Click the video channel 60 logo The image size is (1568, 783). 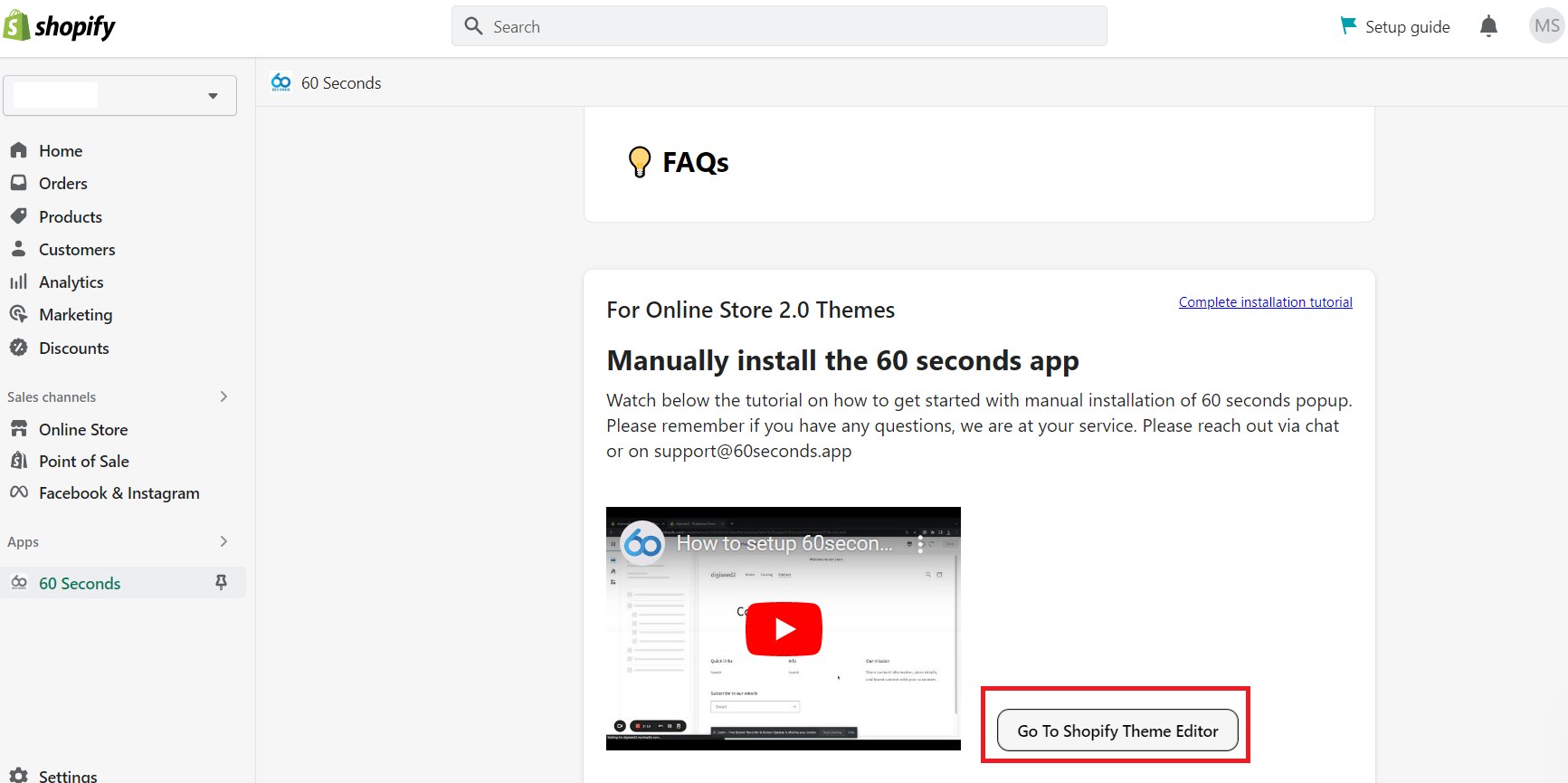[643, 543]
